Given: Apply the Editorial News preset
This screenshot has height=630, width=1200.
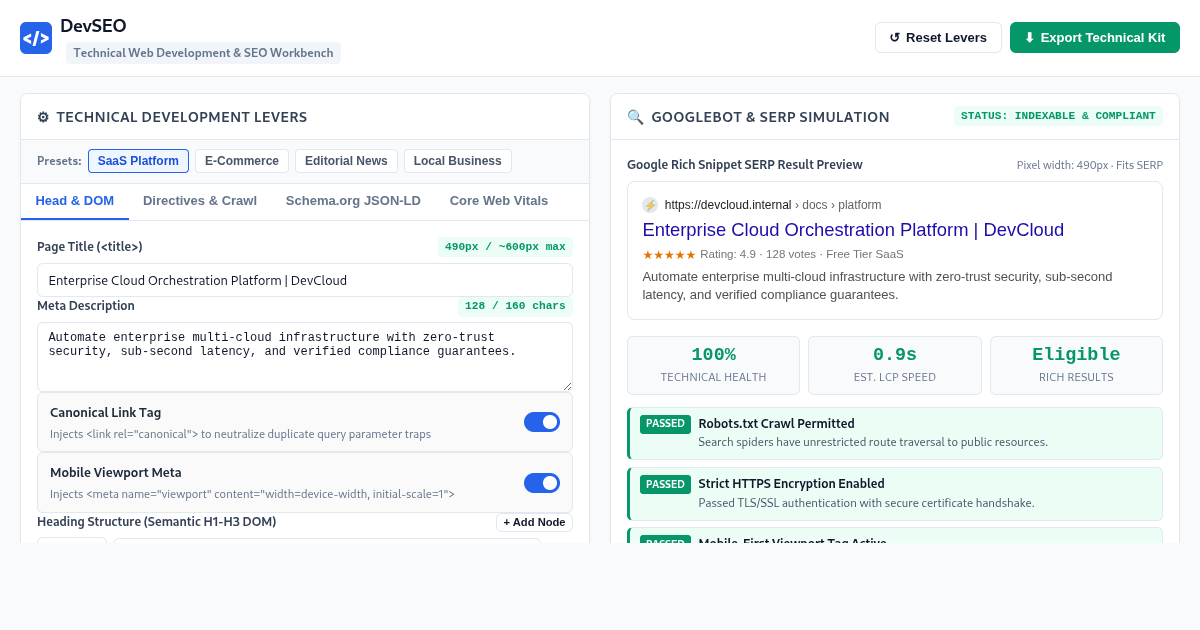Looking at the screenshot, I should pyautogui.click(x=346, y=161).
